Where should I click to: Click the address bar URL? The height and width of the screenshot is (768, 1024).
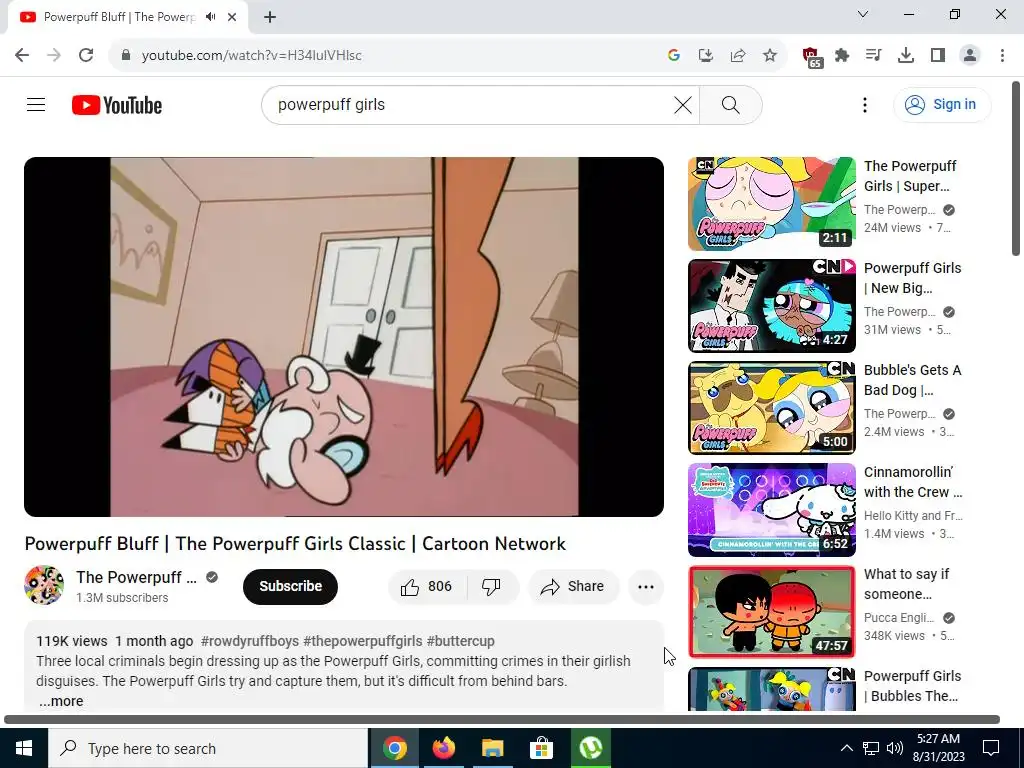pos(251,55)
